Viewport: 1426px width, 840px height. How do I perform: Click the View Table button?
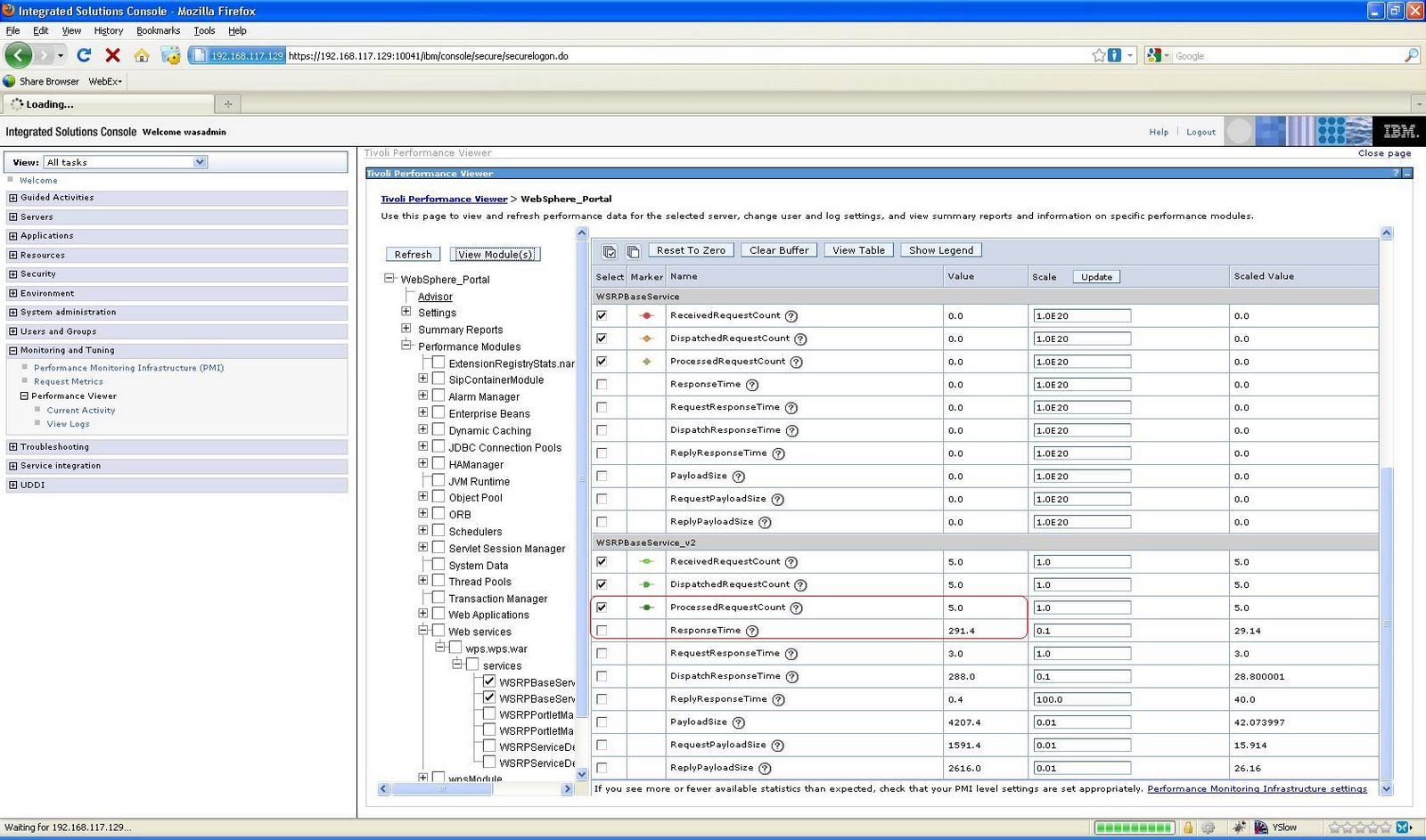[858, 250]
